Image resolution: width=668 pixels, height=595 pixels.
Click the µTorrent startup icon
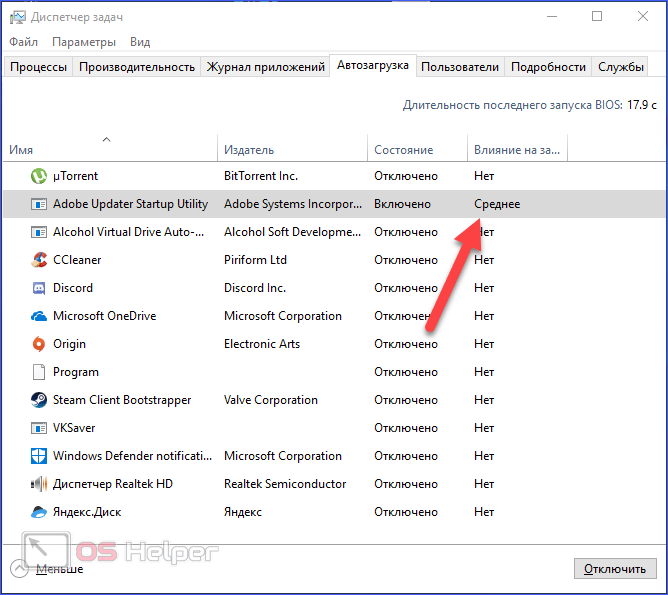(39, 176)
